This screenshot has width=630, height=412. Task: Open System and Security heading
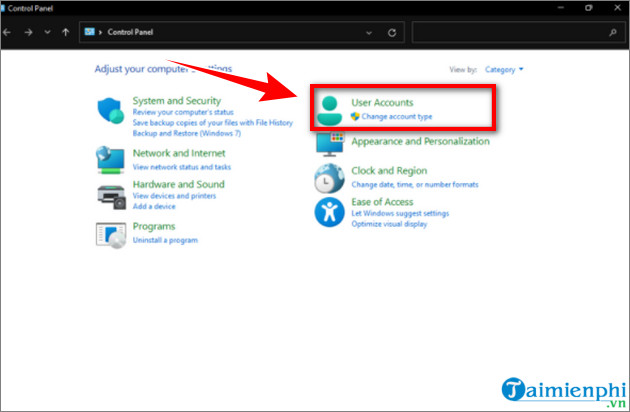pyautogui.click(x=177, y=100)
